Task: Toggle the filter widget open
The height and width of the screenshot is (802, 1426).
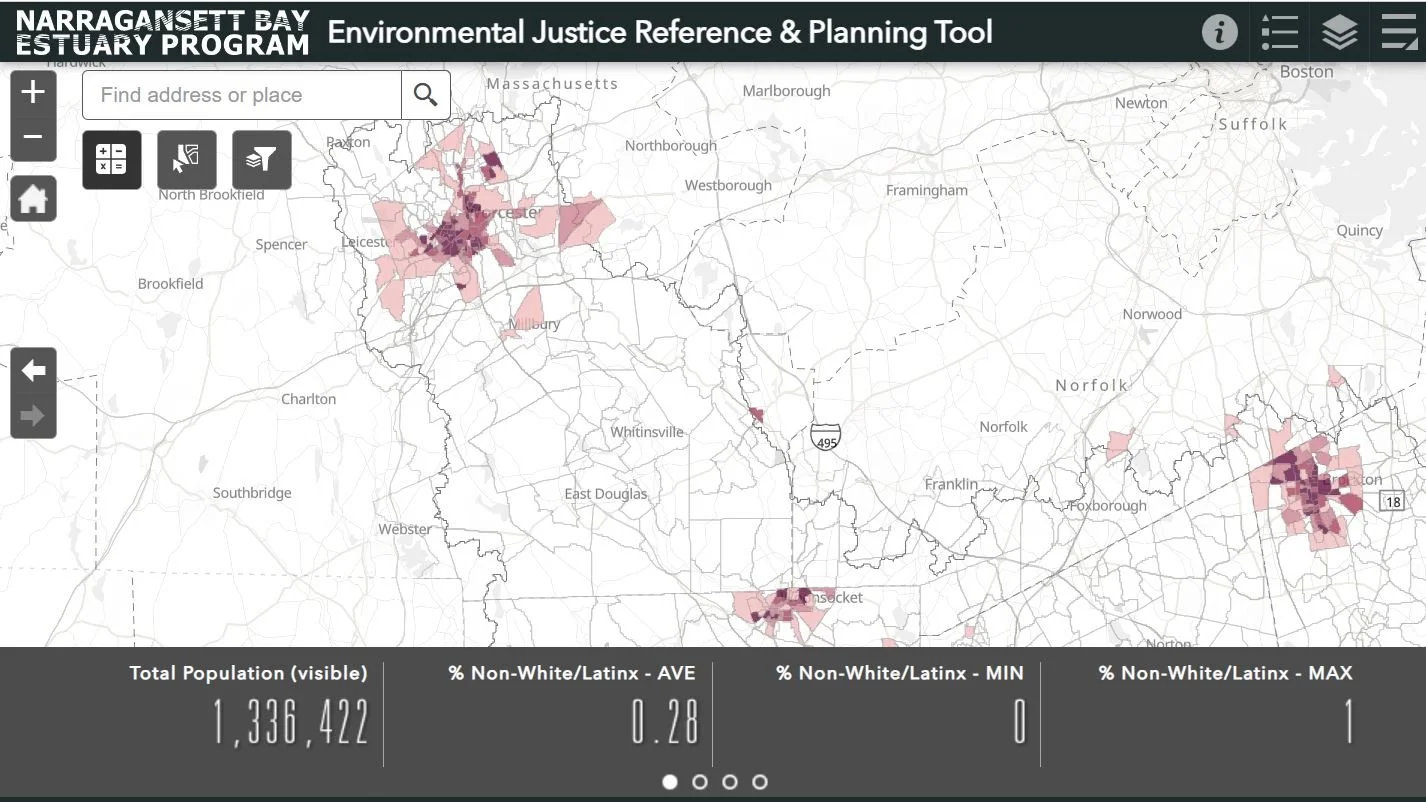Action: point(261,159)
